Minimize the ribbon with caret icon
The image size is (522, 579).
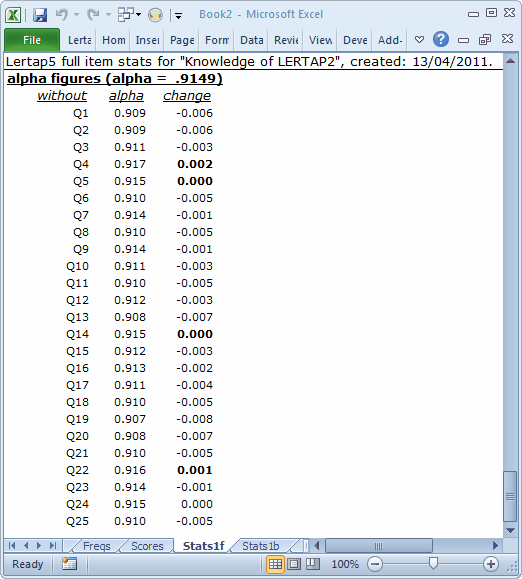point(419,39)
